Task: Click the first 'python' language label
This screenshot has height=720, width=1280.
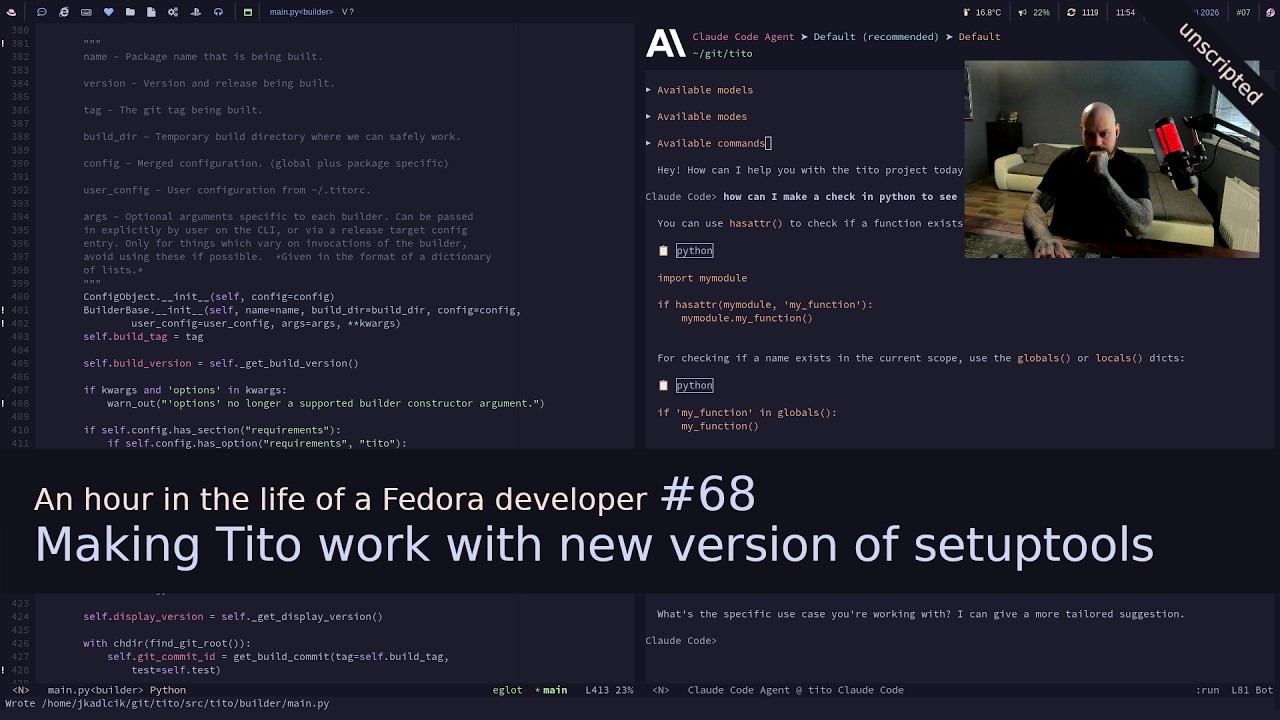Action: pos(694,251)
